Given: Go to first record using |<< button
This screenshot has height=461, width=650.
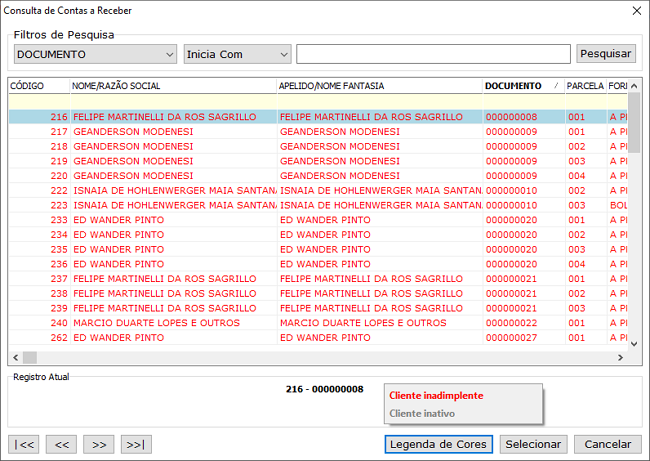Looking at the screenshot, I should [x=24, y=444].
